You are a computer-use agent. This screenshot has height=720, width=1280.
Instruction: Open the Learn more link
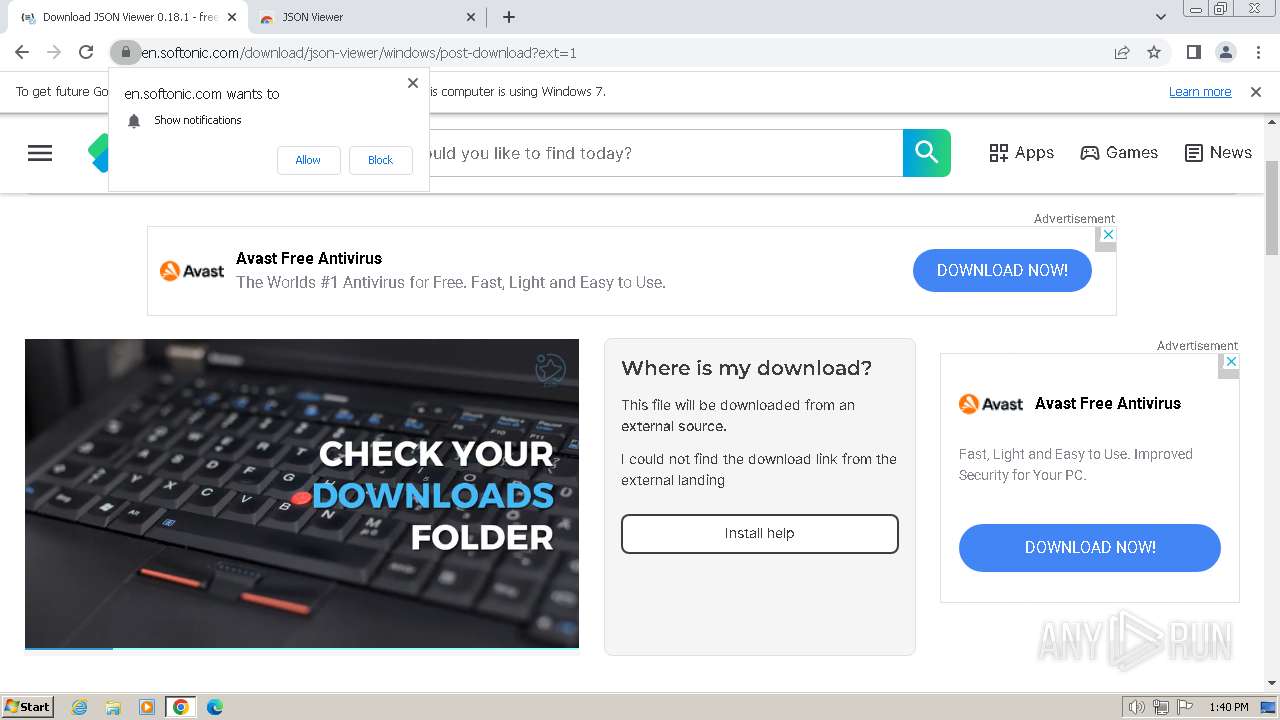[x=1200, y=92]
